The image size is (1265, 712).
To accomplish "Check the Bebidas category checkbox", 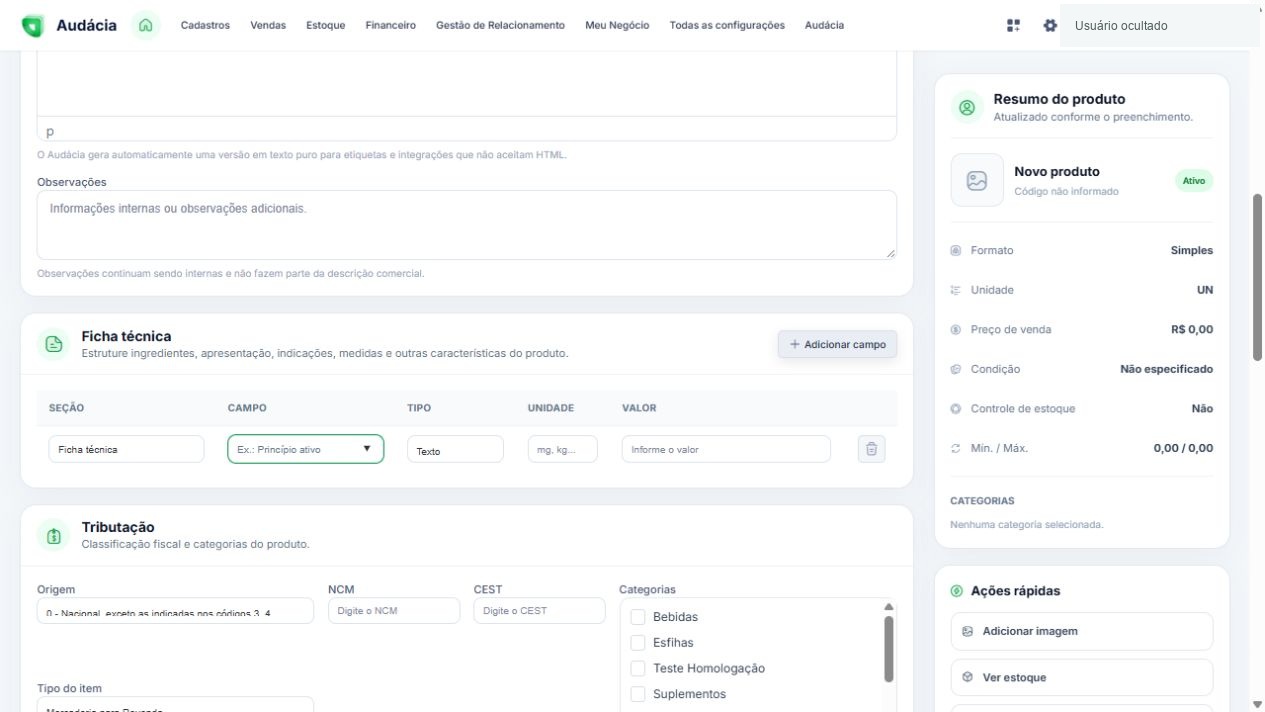I will click(638, 617).
